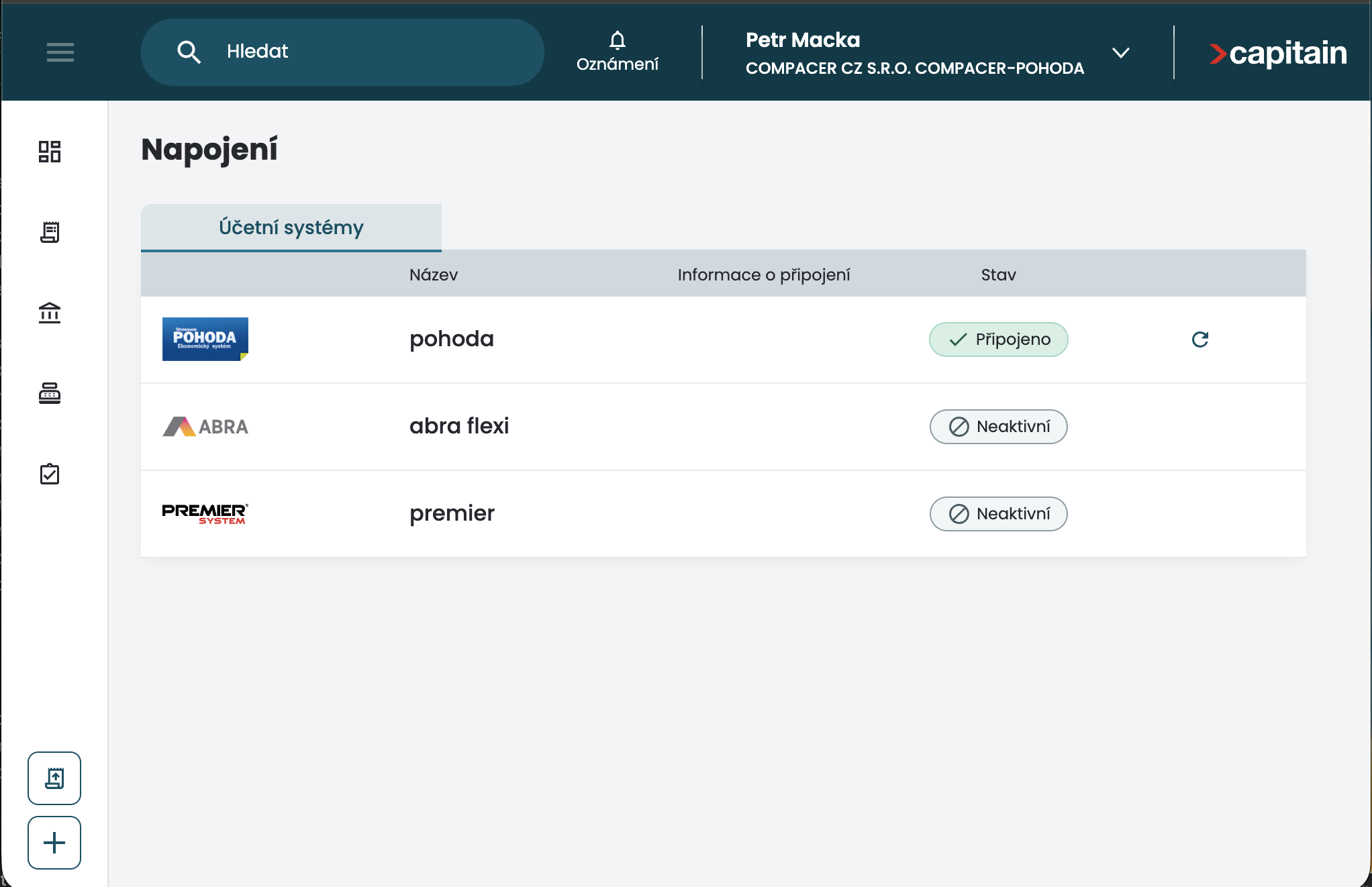
Task: Open the hamburger menu
Action: pyautogui.click(x=60, y=52)
